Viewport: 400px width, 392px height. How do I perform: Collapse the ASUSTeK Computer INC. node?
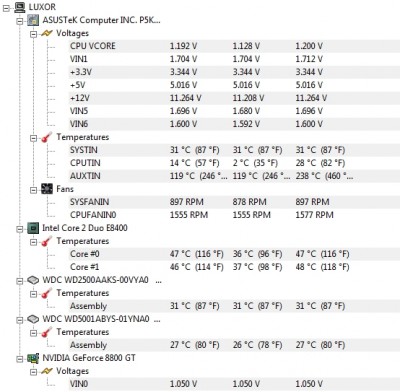[20, 21]
